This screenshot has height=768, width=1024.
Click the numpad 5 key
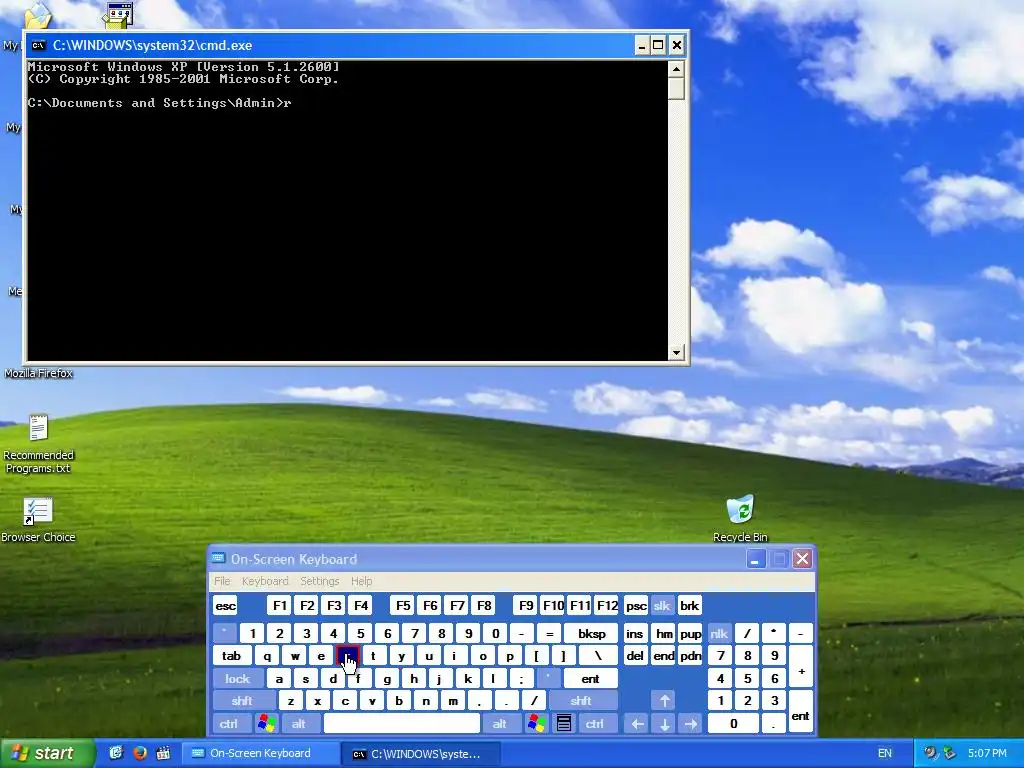tap(747, 679)
